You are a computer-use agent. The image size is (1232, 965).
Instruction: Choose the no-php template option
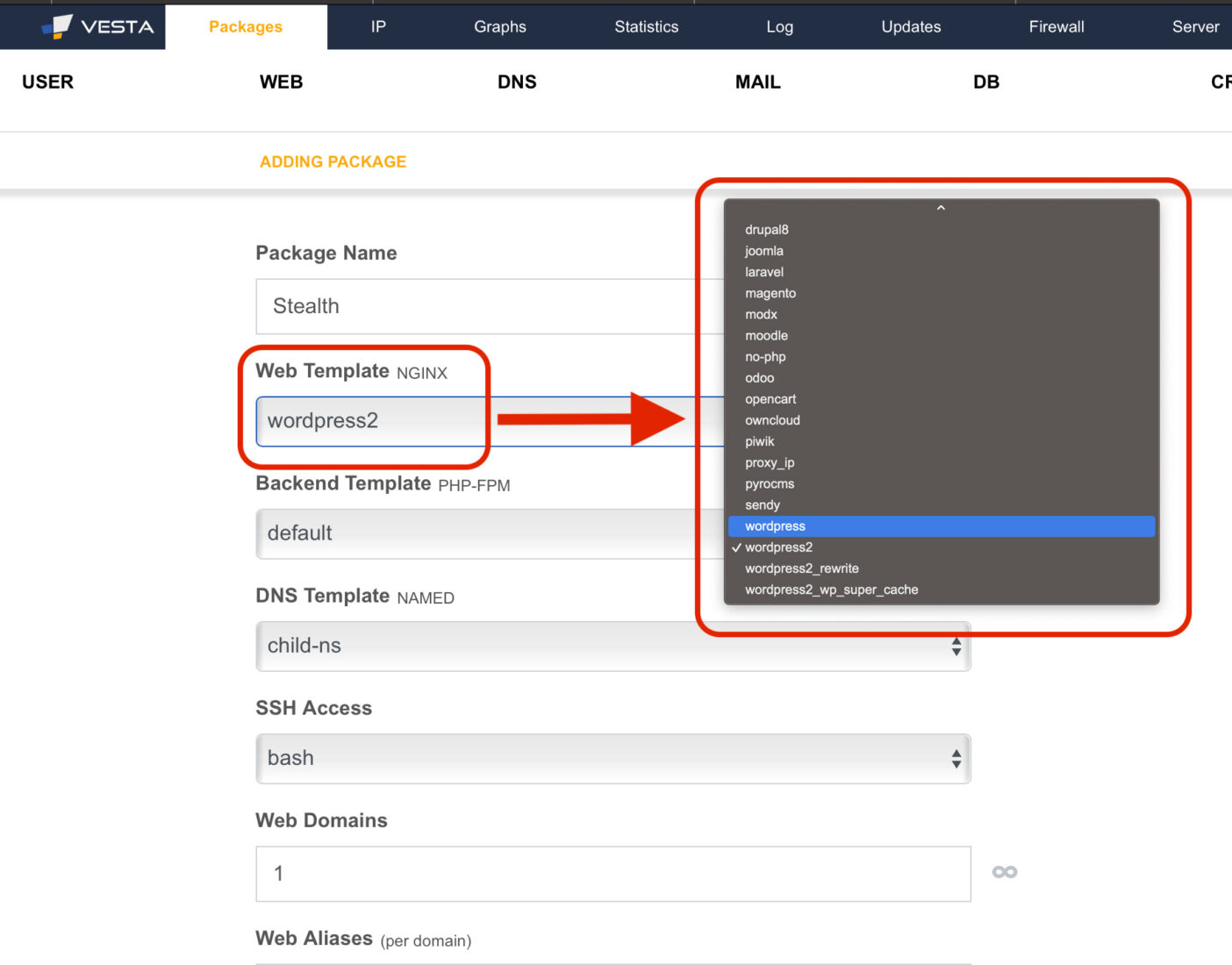(x=765, y=357)
